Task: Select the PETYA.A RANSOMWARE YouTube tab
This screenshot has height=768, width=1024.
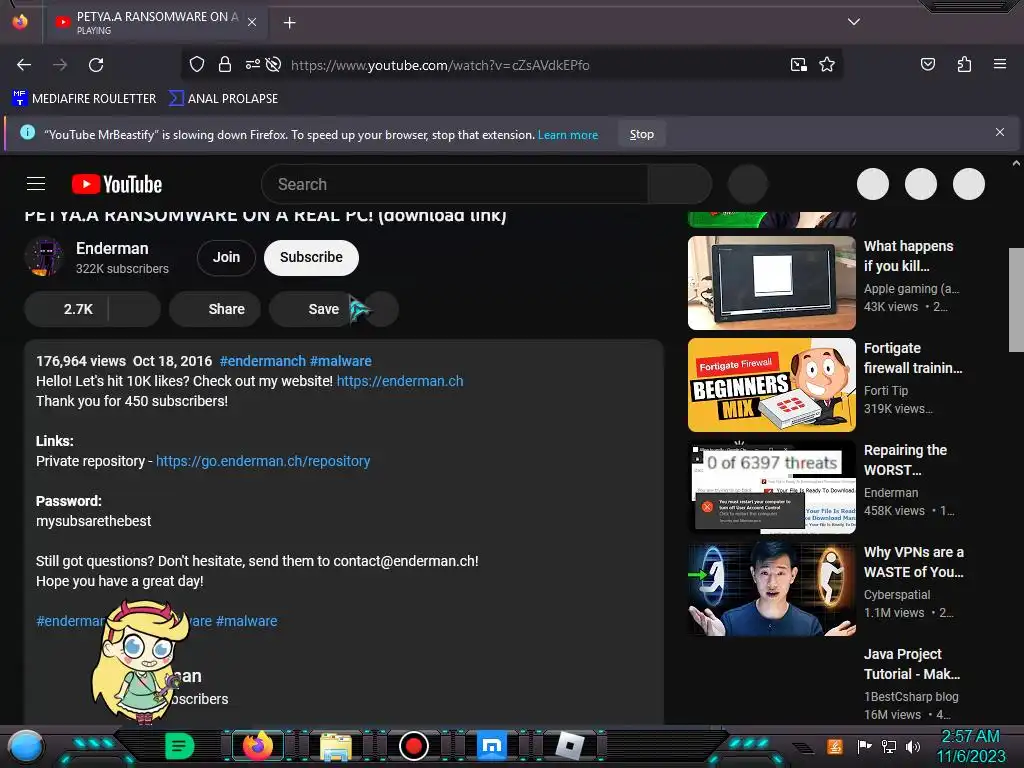Action: click(155, 22)
